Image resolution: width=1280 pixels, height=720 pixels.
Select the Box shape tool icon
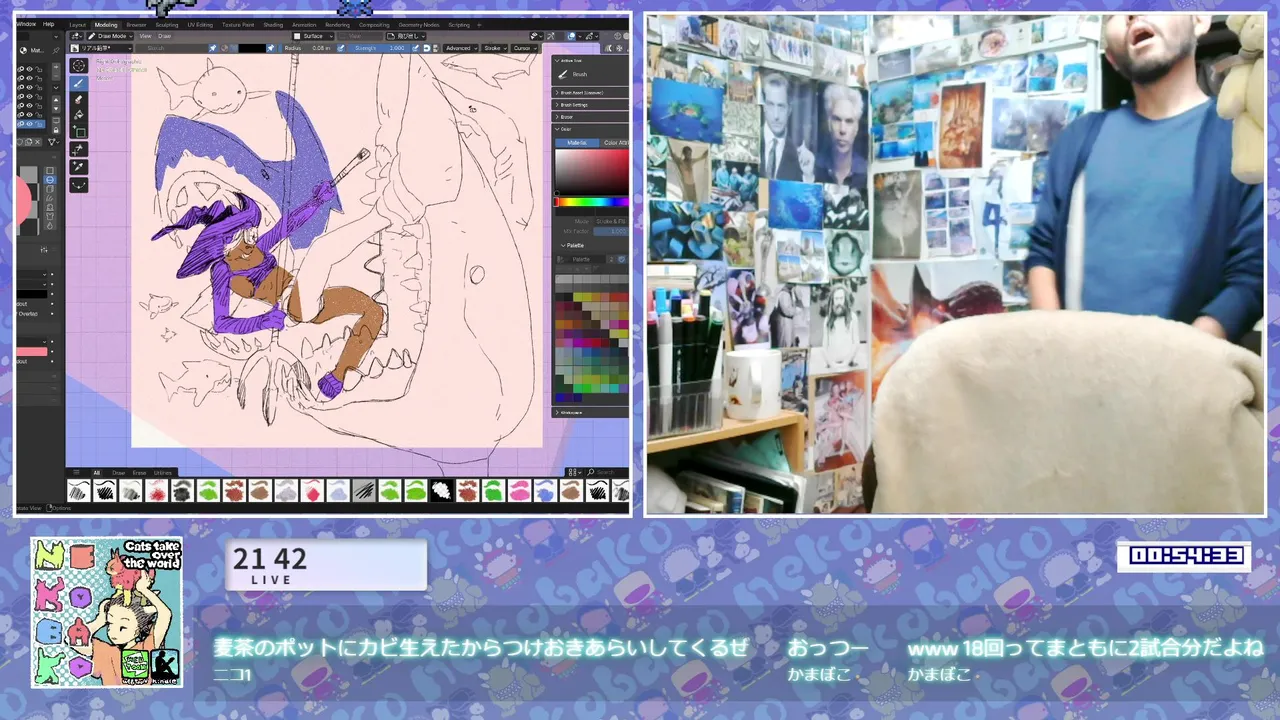tap(78, 131)
